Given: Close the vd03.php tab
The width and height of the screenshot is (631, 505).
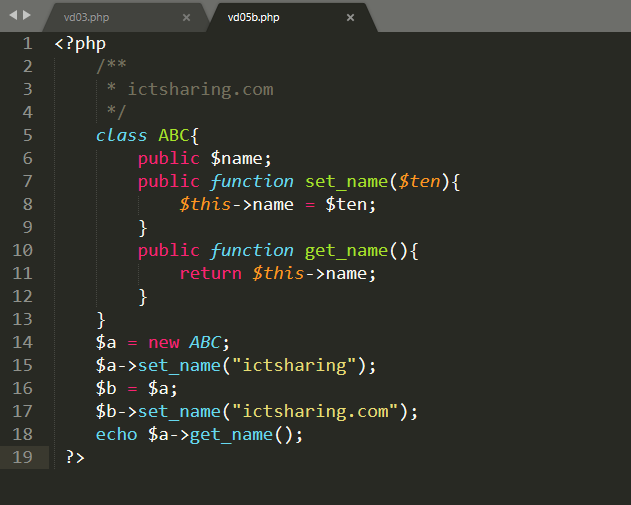Looking at the screenshot, I should pyautogui.click(x=186, y=17).
